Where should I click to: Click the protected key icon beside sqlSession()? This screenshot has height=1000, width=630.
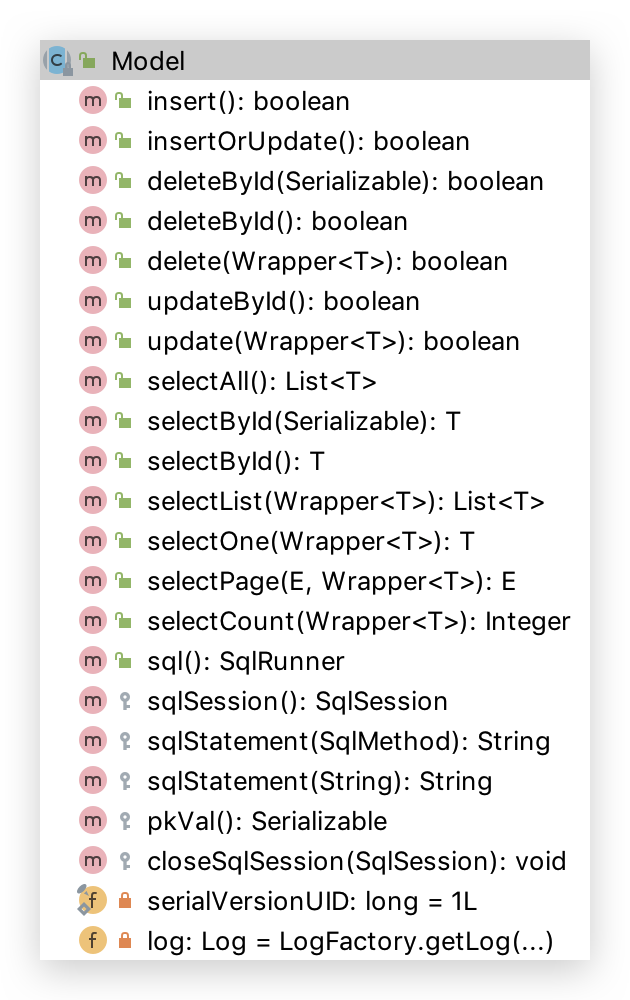[124, 701]
